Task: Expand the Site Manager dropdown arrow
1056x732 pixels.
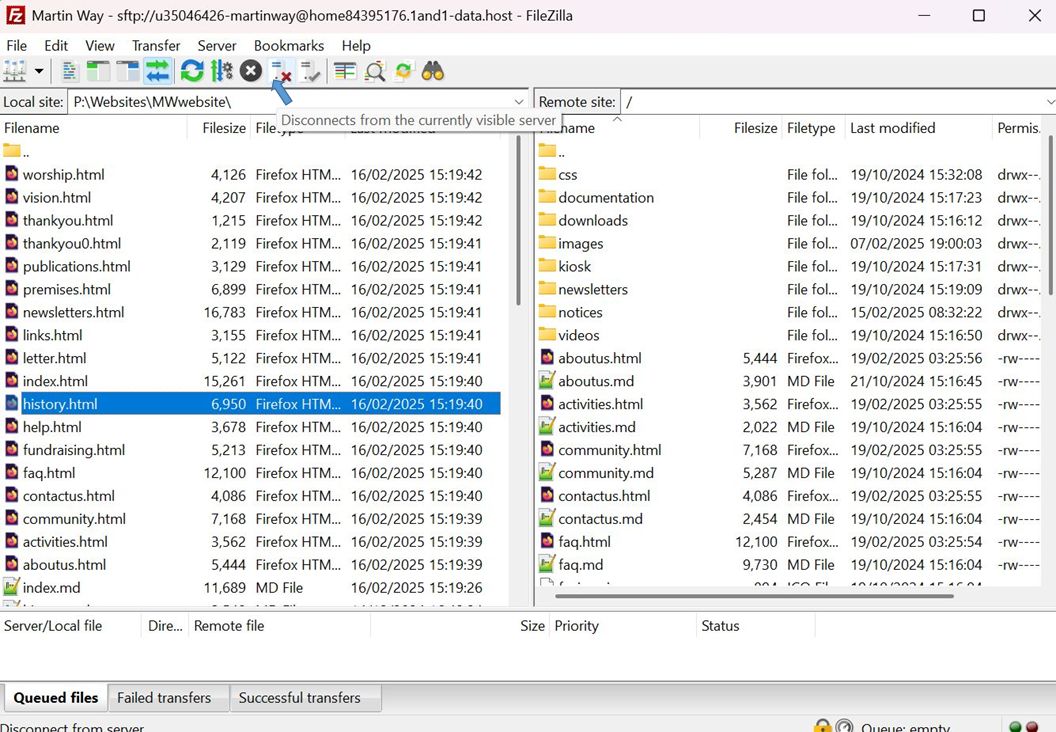Action: click(x=39, y=71)
